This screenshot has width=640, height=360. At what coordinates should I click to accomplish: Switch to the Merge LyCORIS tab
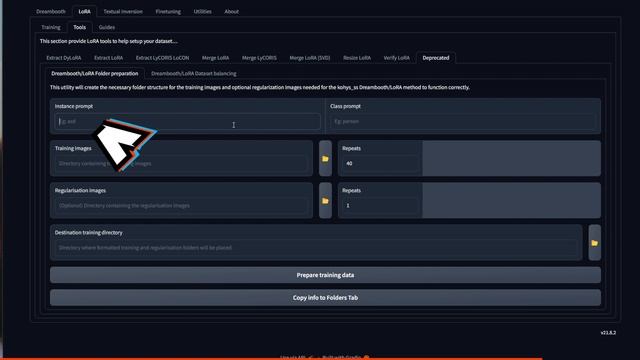tap(259, 58)
